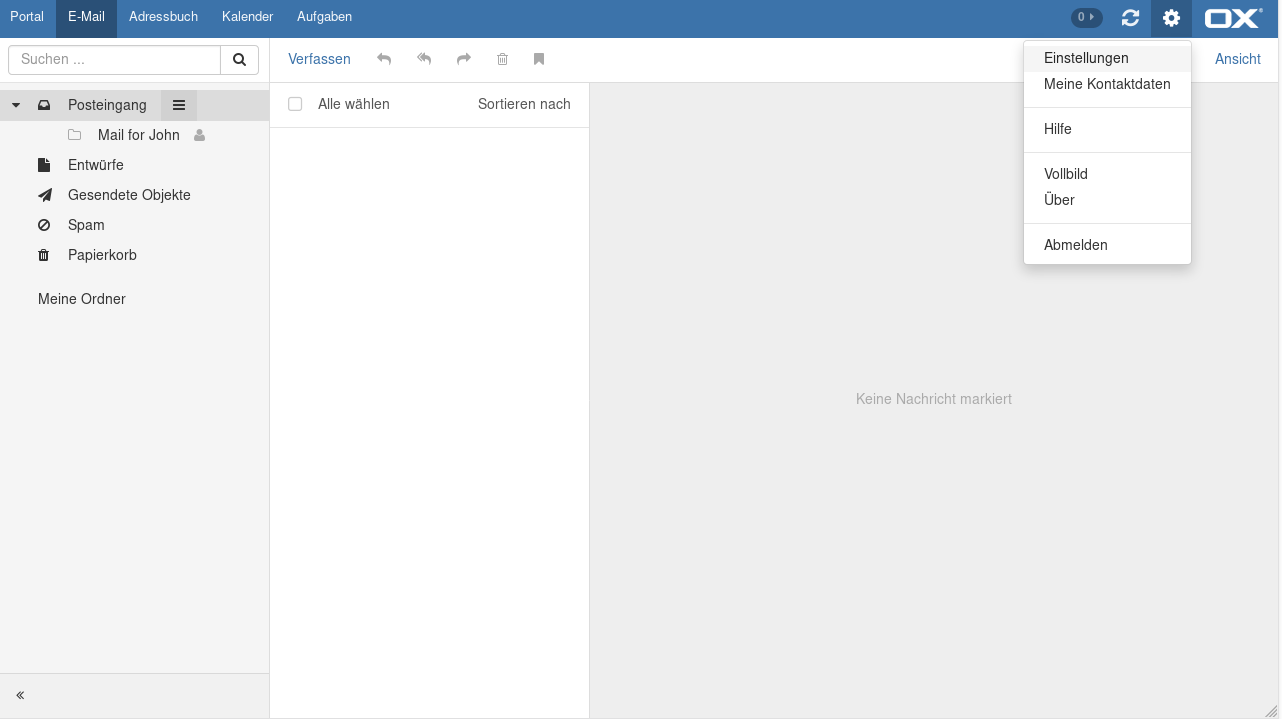The width and height of the screenshot is (1282, 719).
Task: Open Posteingang folder actions hamburger menu
Action: tap(179, 105)
